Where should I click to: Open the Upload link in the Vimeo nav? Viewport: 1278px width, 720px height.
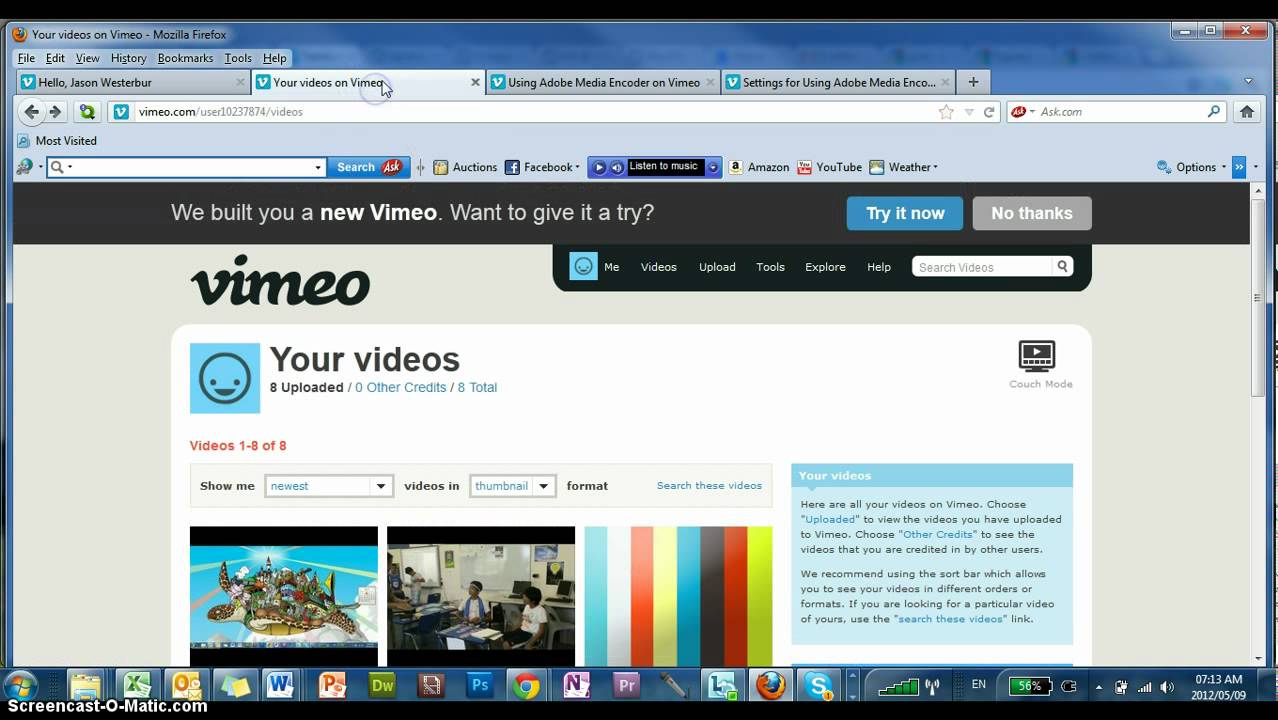[x=717, y=267]
